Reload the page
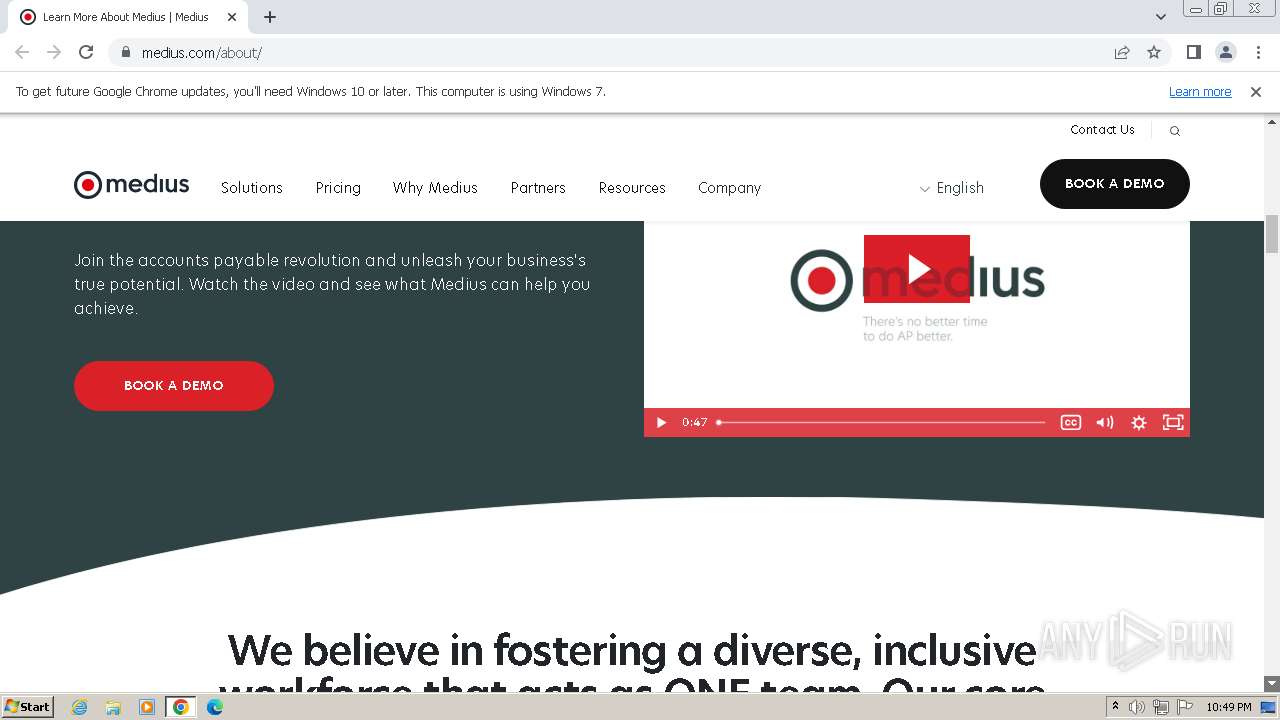 86,52
